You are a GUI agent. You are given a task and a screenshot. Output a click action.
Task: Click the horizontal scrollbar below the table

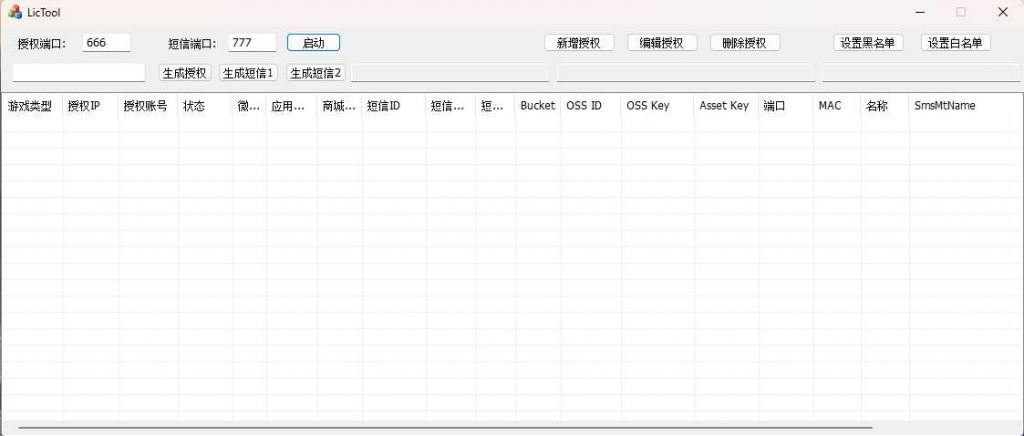pyautogui.click(x=445, y=428)
